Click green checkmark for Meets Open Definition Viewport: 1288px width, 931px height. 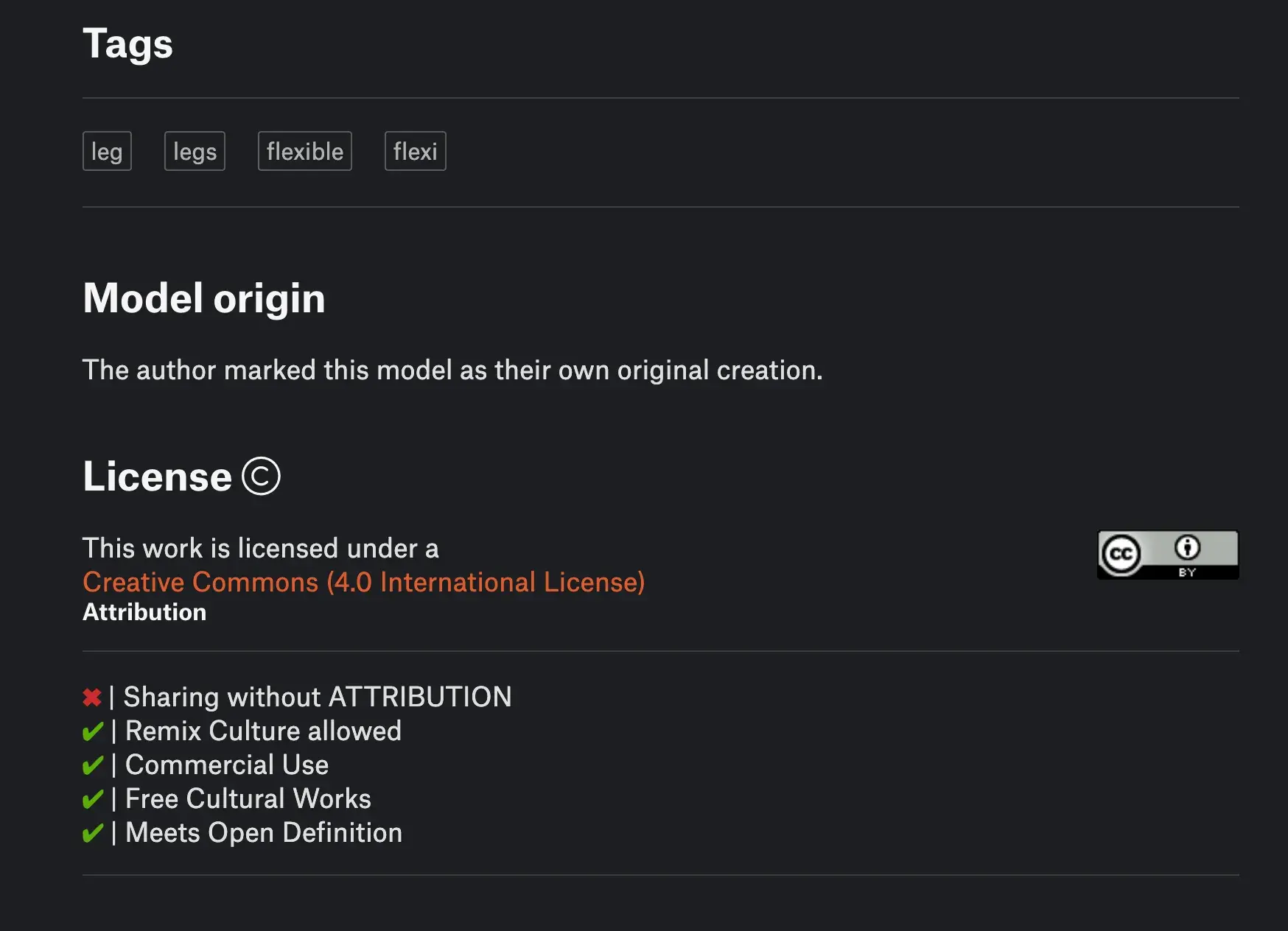(93, 833)
